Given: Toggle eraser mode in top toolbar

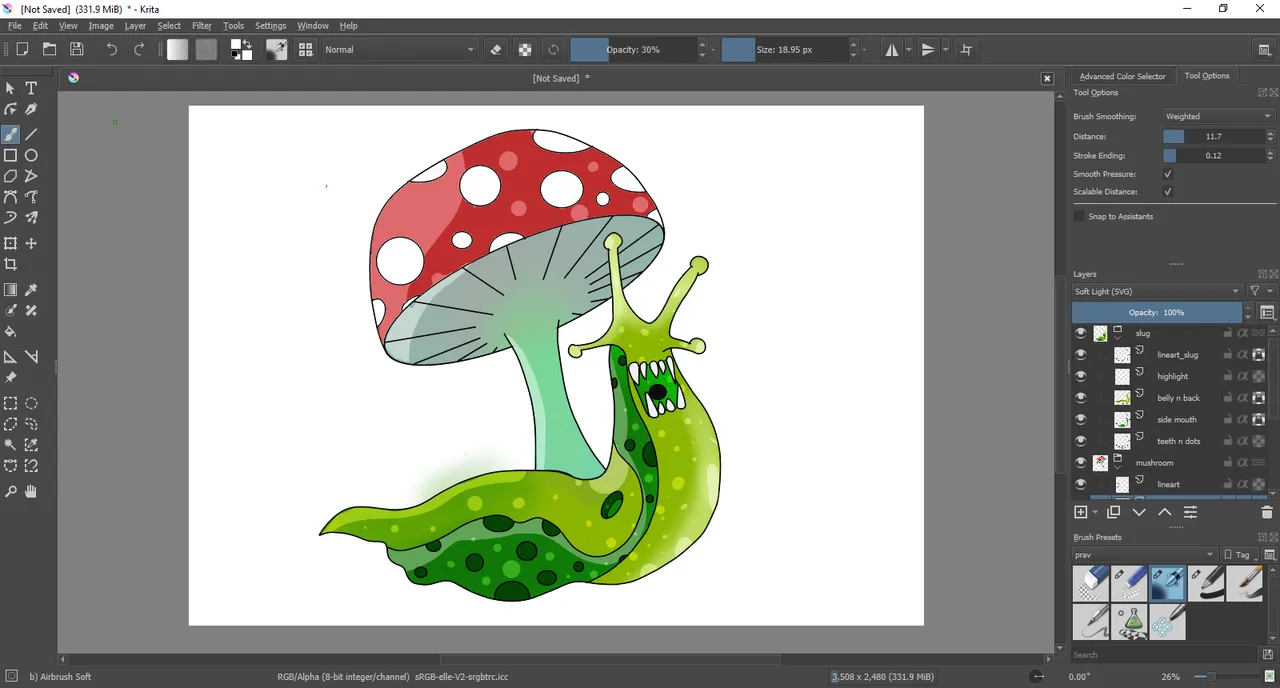Looking at the screenshot, I should tap(496, 49).
